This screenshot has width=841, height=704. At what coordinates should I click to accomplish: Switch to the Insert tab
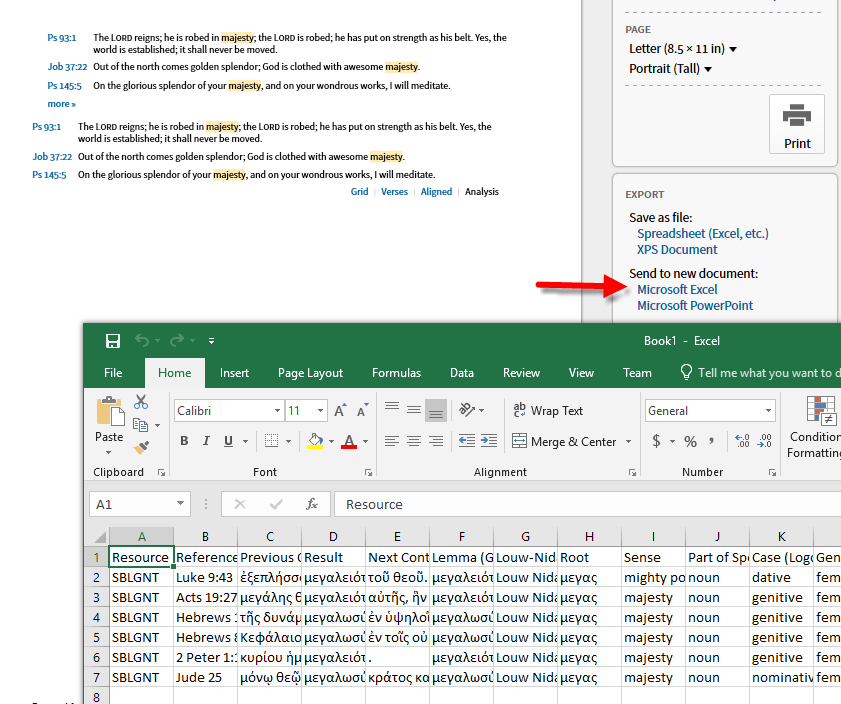pyautogui.click(x=234, y=373)
